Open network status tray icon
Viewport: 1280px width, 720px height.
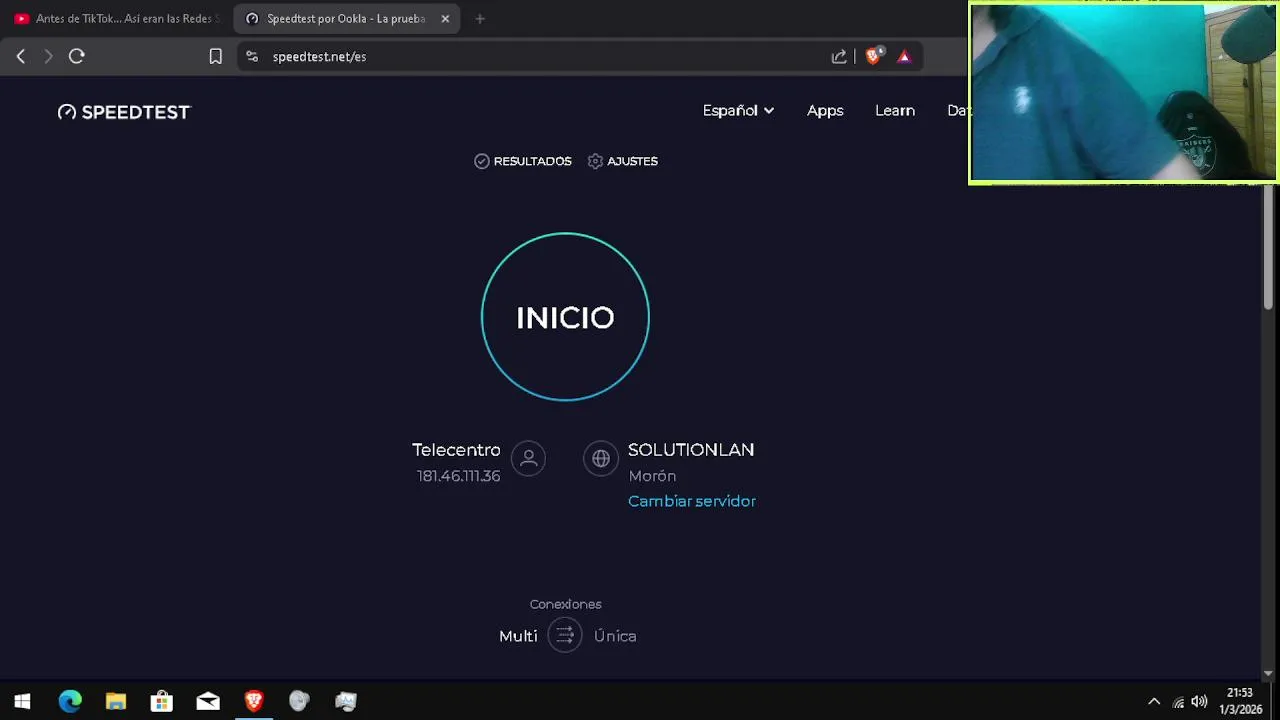point(1178,702)
